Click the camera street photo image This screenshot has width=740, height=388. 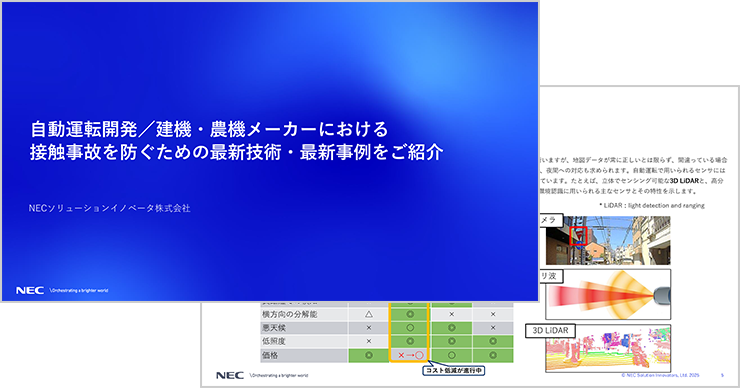(608, 240)
